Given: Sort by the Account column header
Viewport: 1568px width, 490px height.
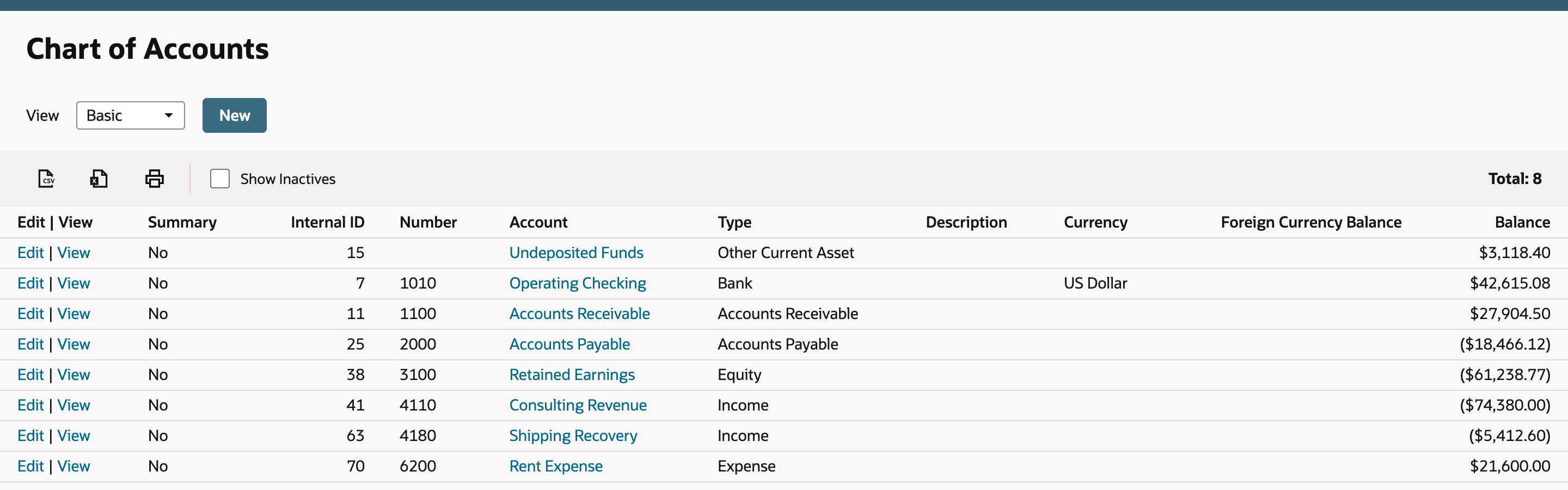Looking at the screenshot, I should coord(538,222).
